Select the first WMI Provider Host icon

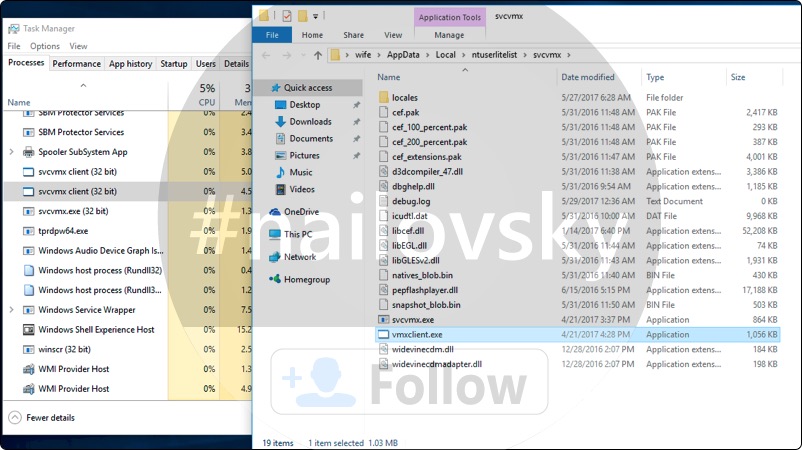coord(29,369)
